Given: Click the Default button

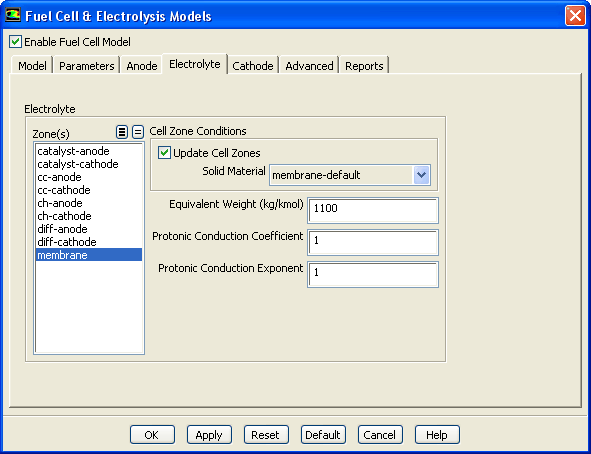Looking at the screenshot, I should click(x=323, y=435).
